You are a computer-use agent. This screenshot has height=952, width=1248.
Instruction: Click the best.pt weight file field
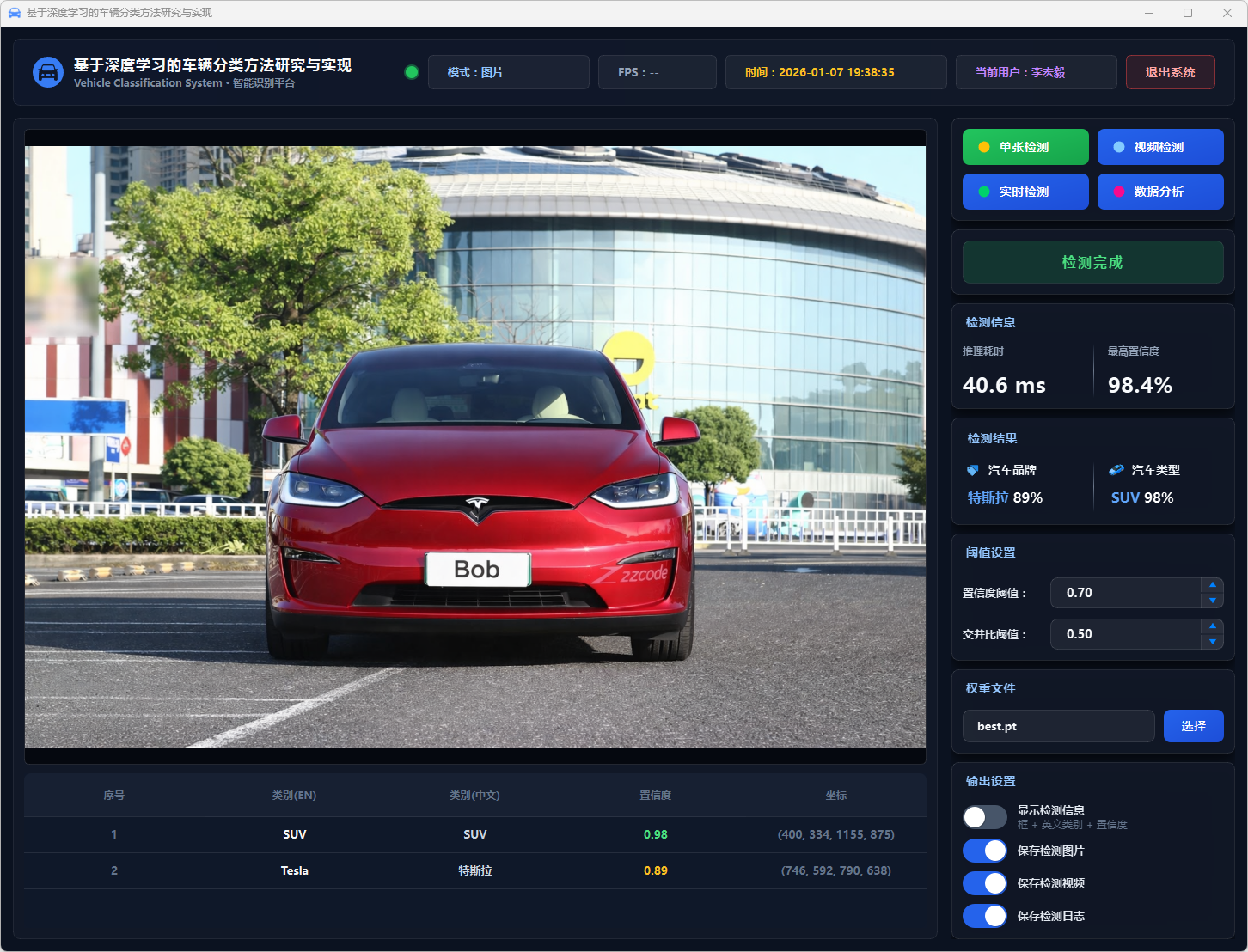[x=1058, y=726]
